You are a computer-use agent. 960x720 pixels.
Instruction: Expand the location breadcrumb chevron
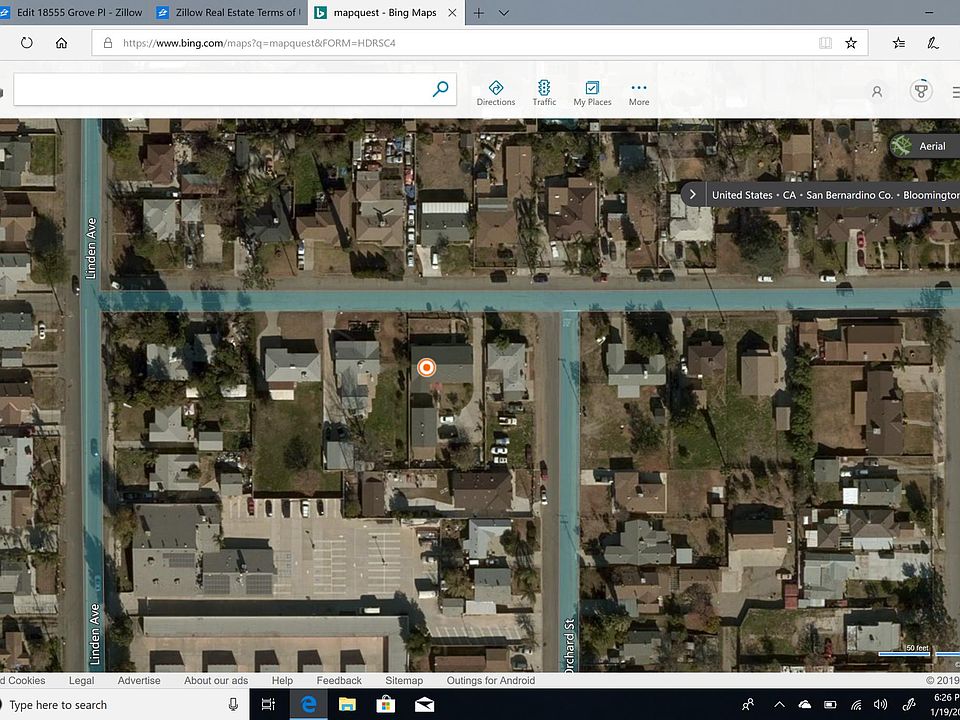[692, 194]
